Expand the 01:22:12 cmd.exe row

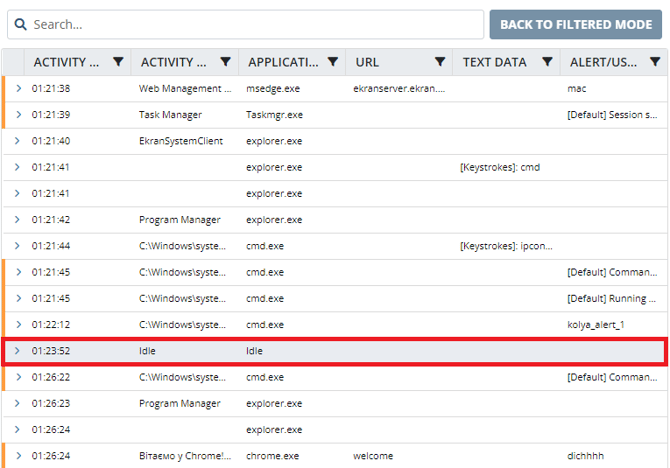17,325
